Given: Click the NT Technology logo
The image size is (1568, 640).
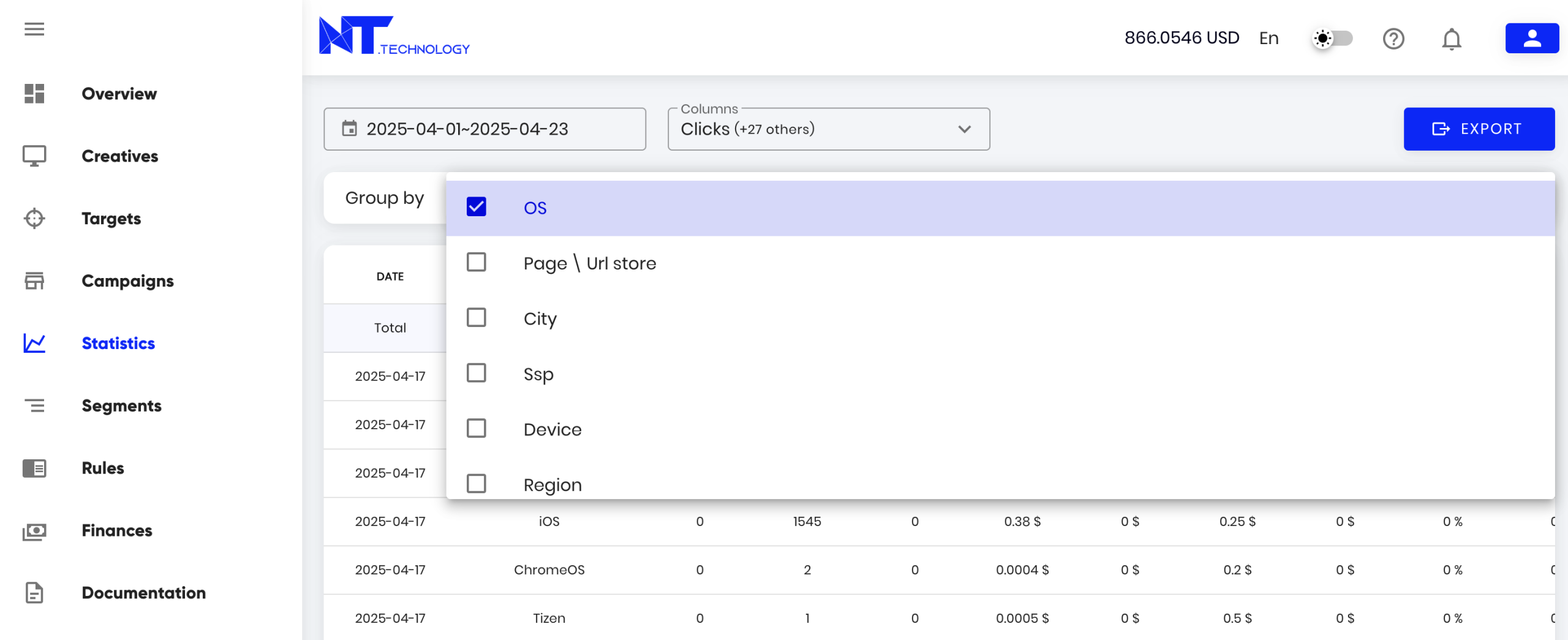Looking at the screenshot, I should click(x=394, y=36).
